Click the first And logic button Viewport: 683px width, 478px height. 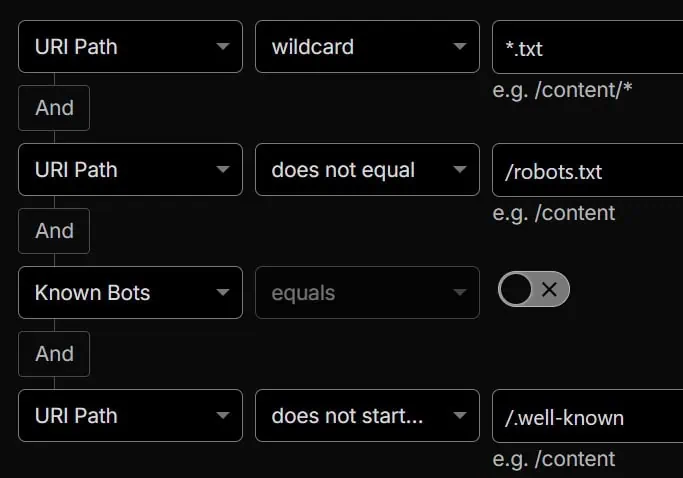(54, 108)
